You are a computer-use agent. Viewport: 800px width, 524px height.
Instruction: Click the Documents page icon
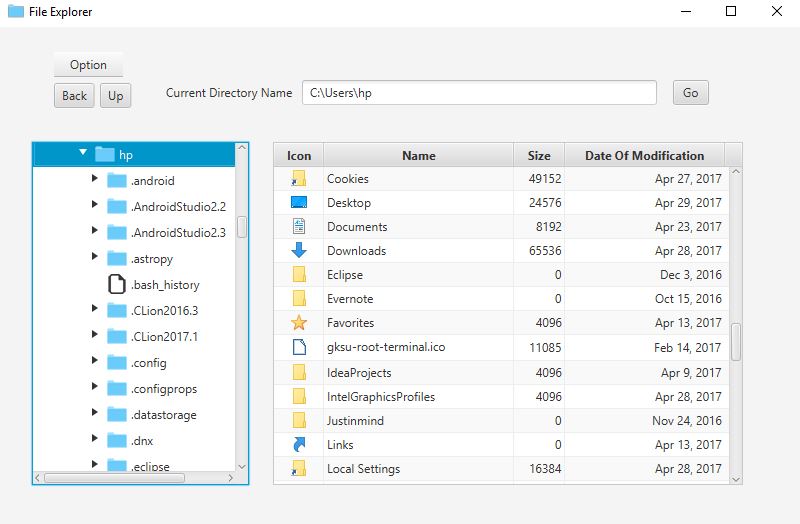[x=299, y=226]
